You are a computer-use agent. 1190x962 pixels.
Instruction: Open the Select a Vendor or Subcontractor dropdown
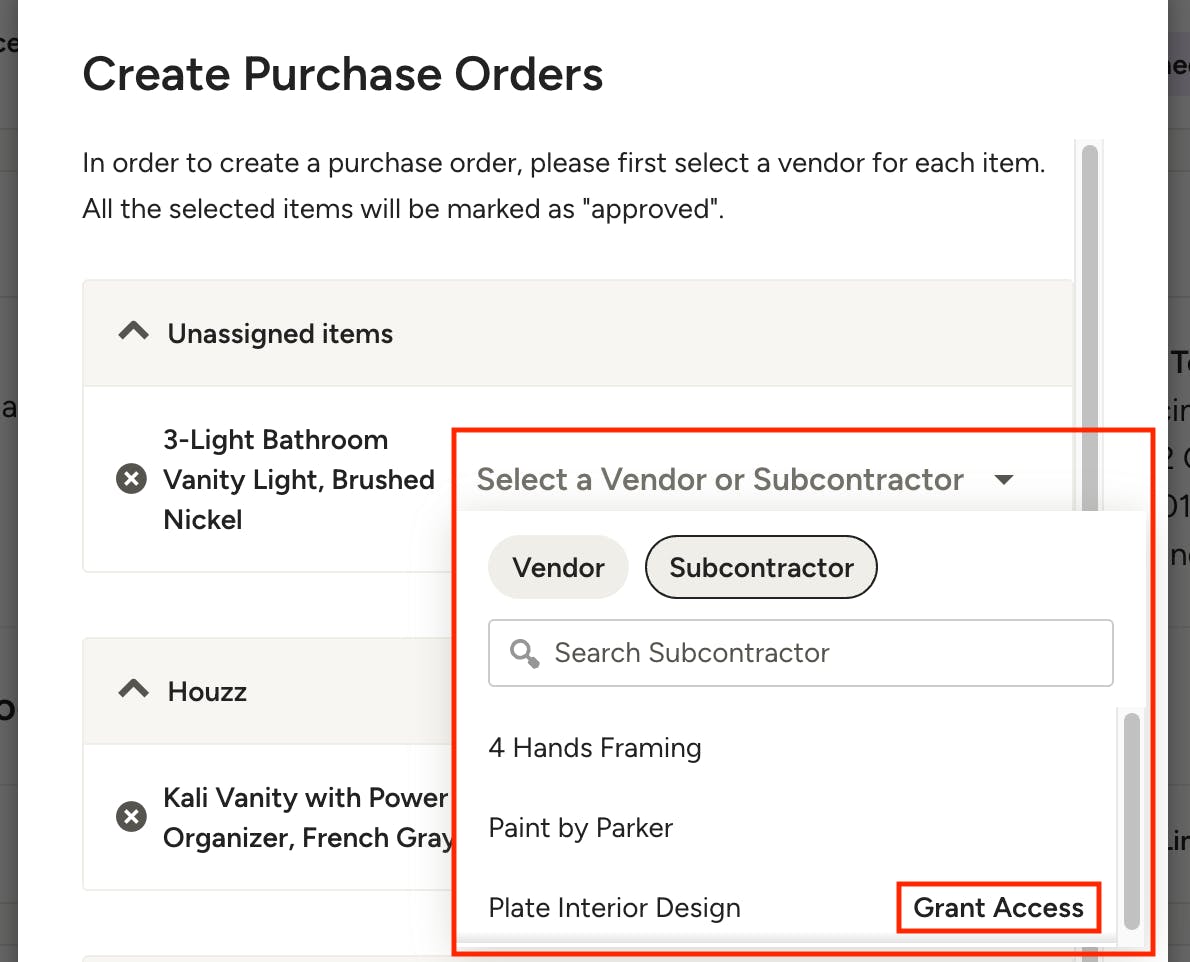pyautogui.click(x=720, y=480)
